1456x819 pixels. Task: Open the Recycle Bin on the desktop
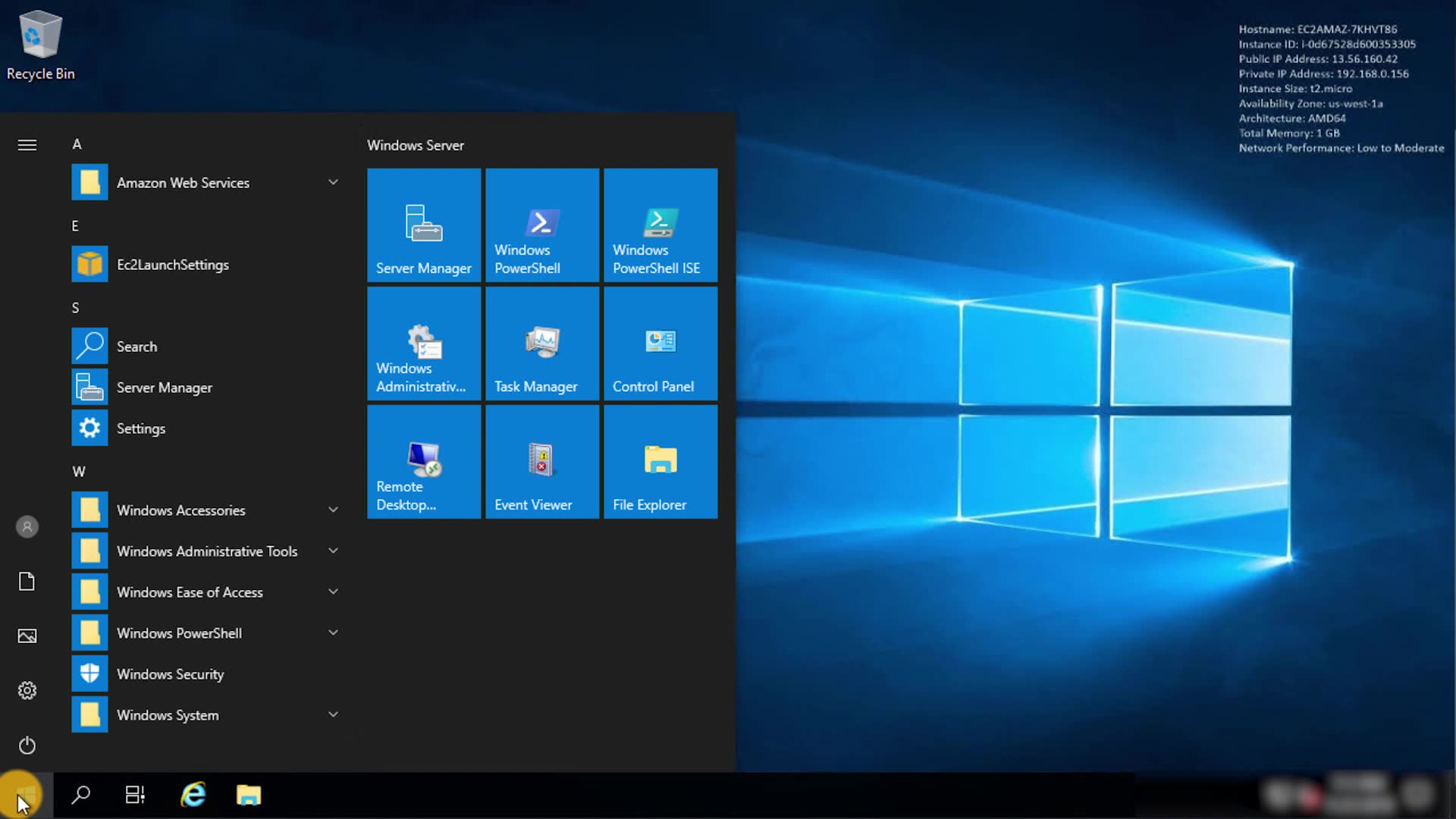pyautogui.click(x=40, y=45)
